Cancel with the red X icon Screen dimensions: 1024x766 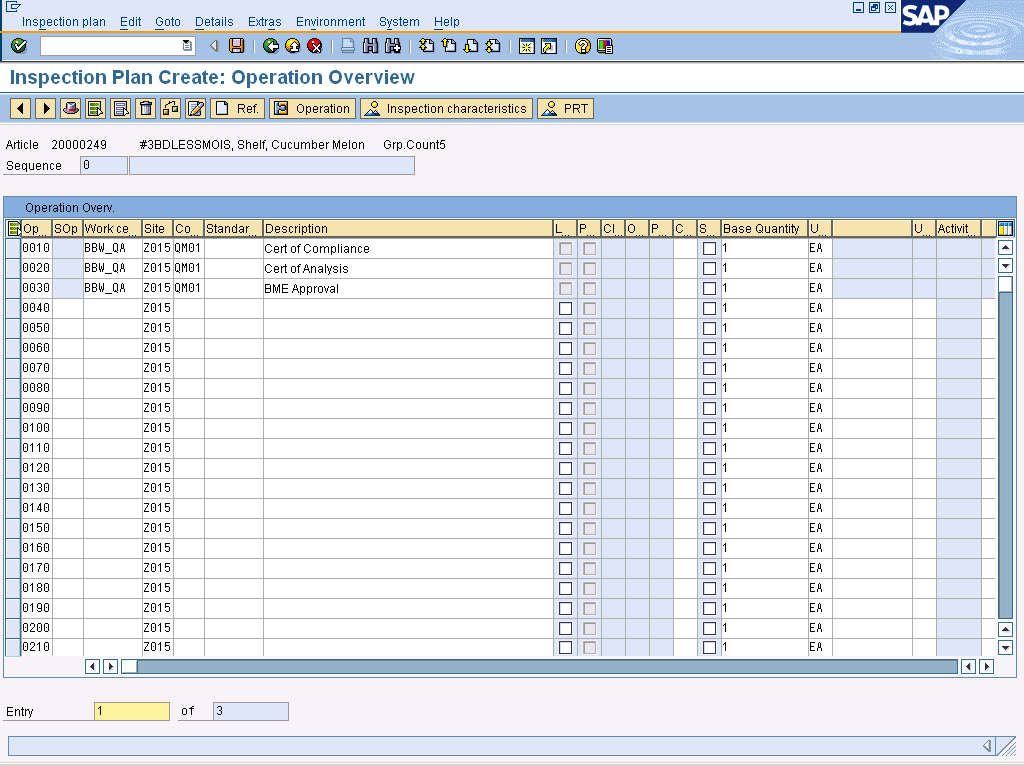(315, 46)
